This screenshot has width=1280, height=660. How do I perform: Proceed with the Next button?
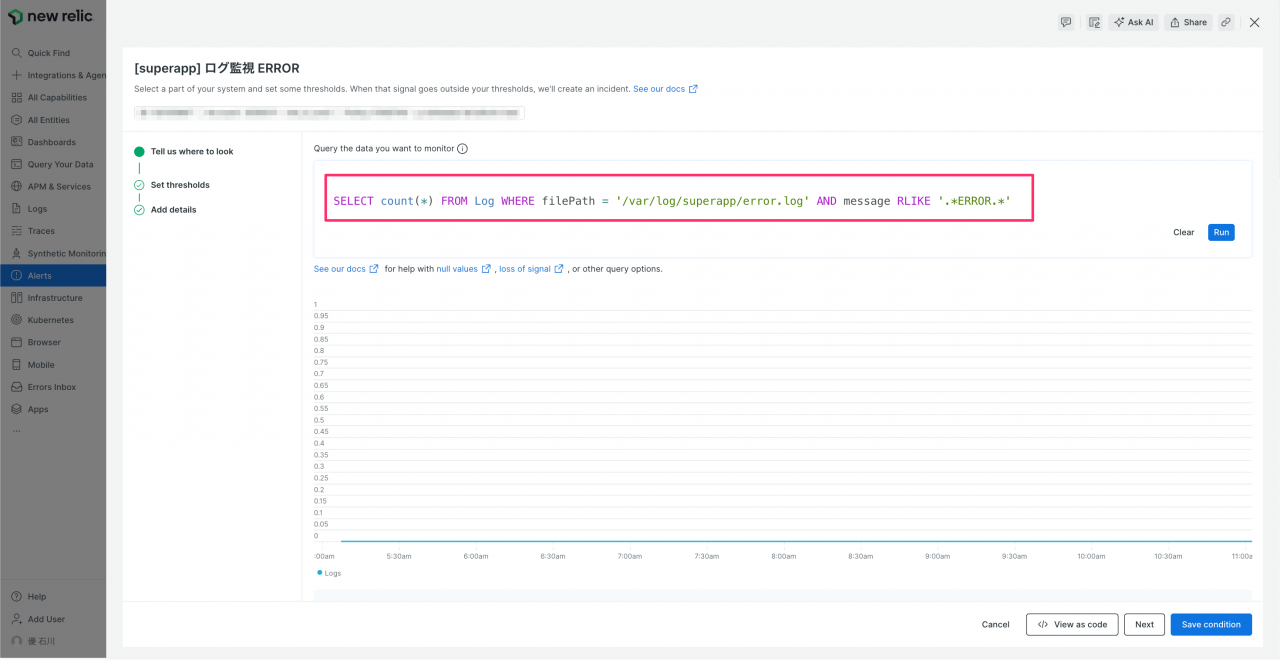coord(1145,624)
